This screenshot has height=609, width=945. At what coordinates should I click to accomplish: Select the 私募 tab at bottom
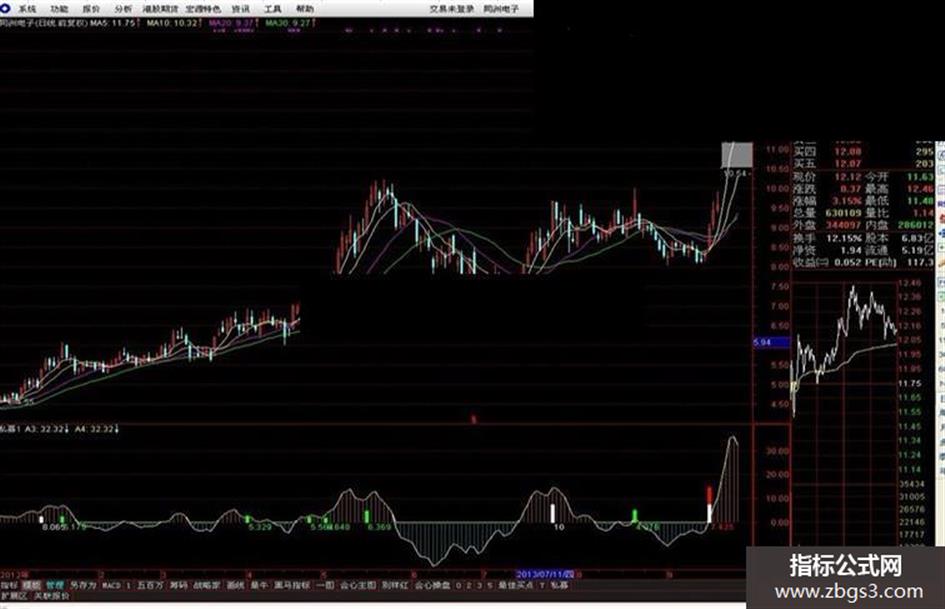coord(559,585)
